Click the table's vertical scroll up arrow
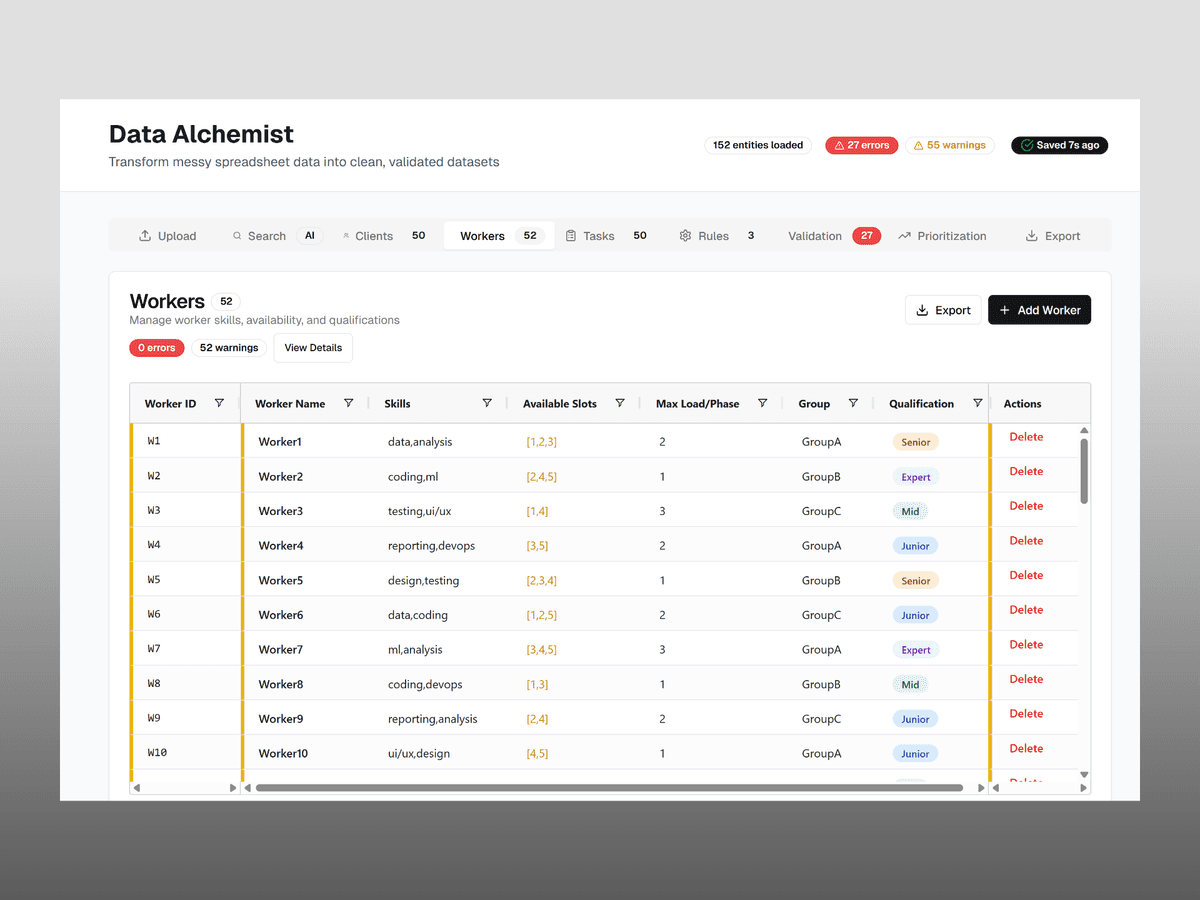This screenshot has width=1200, height=900. [1084, 430]
